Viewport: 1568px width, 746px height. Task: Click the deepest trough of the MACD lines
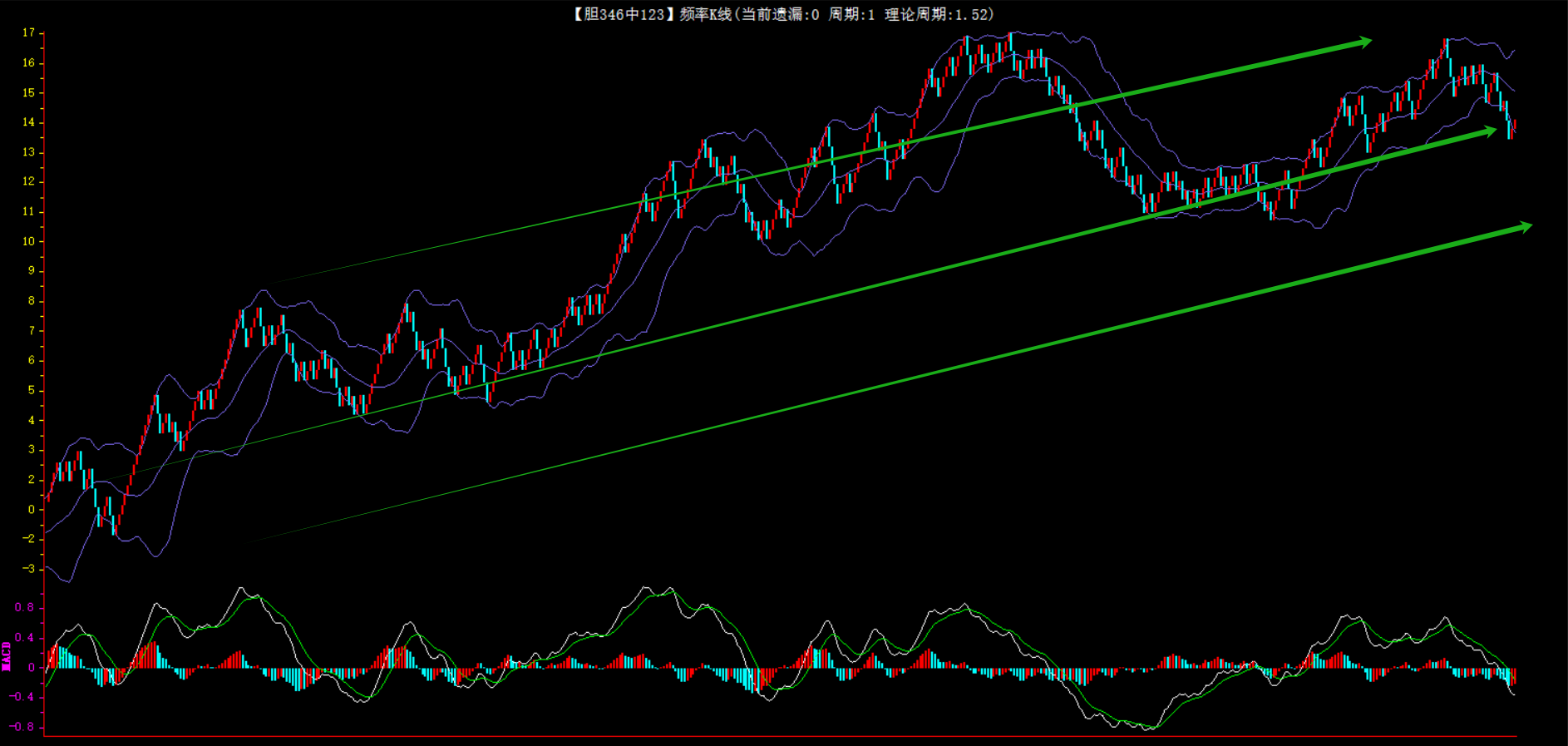pyautogui.click(x=1149, y=729)
